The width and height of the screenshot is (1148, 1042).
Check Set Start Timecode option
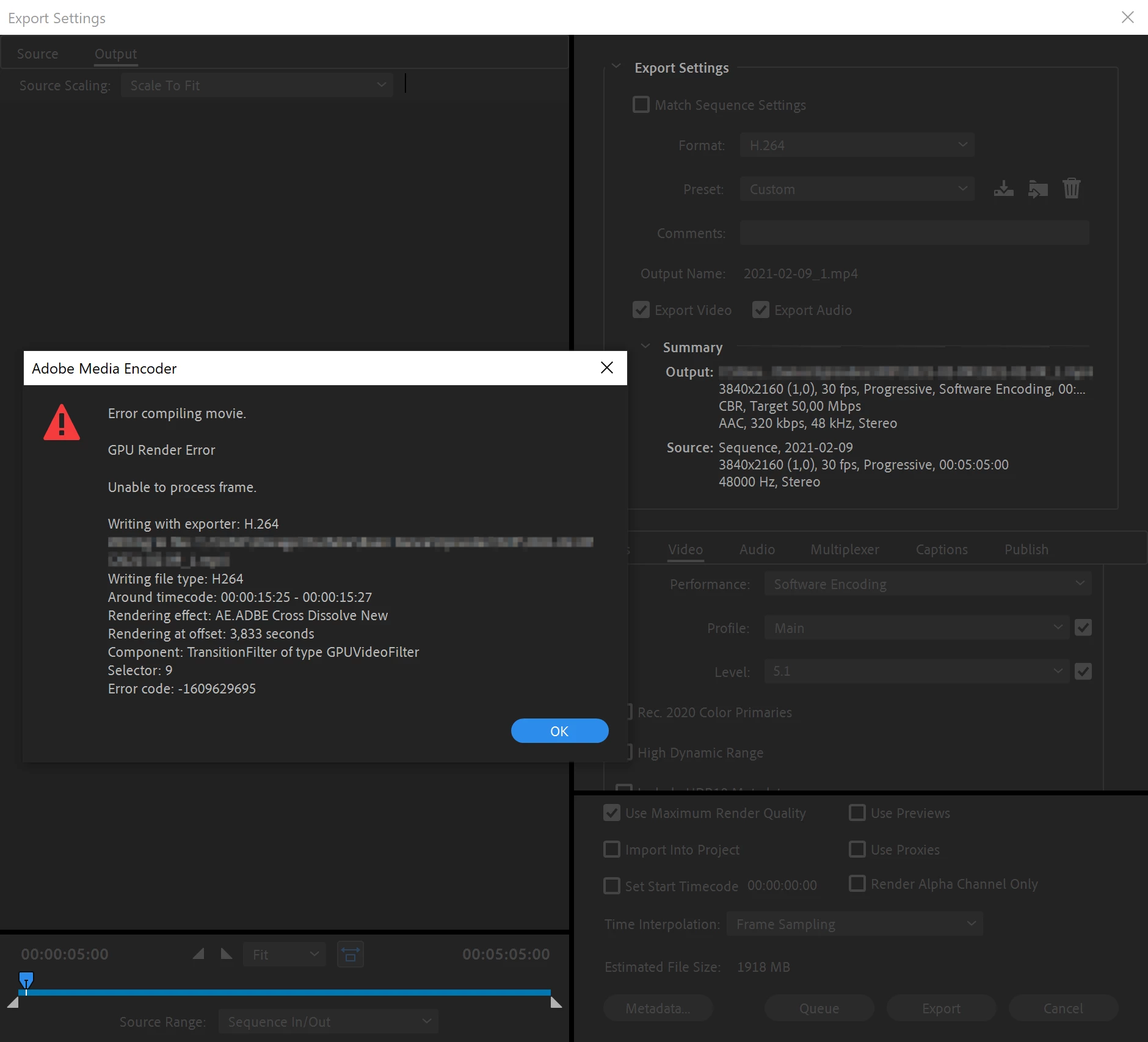point(611,886)
